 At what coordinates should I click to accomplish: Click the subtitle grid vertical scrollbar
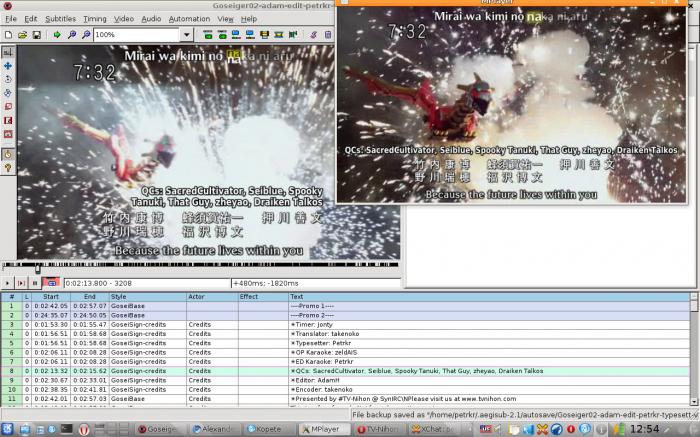pyautogui.click(x=694, y=349)
